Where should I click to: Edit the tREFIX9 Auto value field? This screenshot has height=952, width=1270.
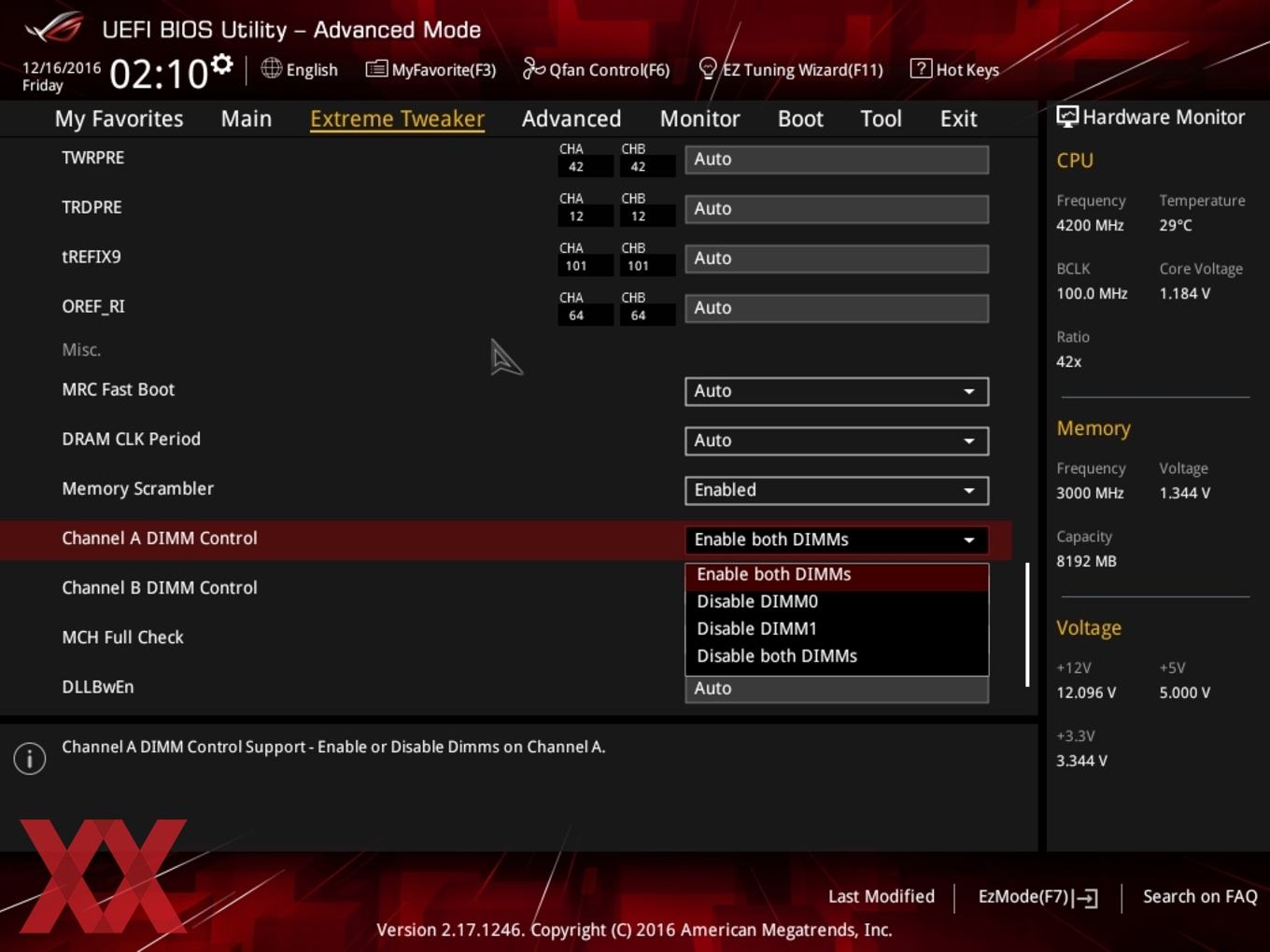click(837, 258)
